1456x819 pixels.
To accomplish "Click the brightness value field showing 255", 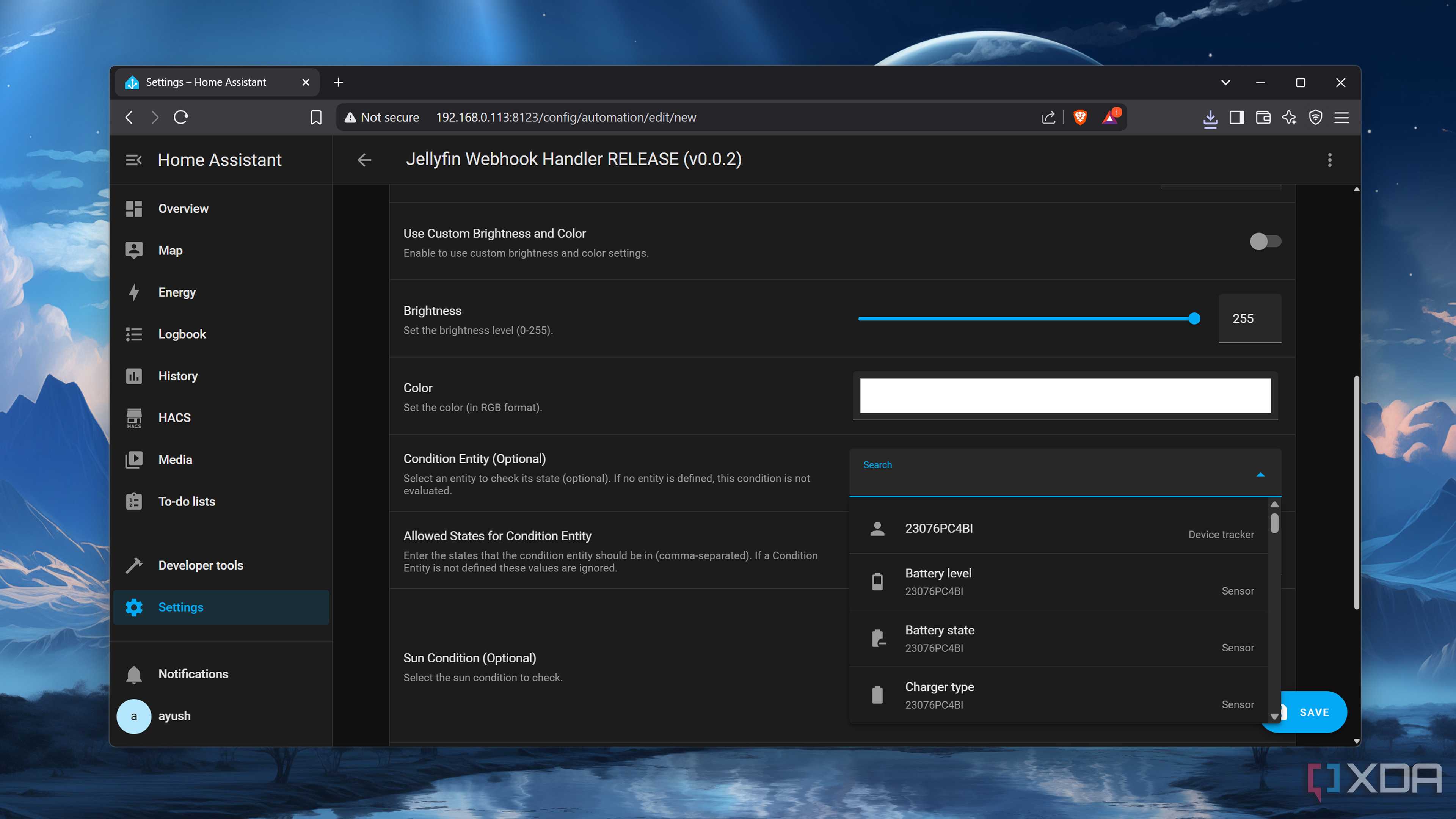I will tap(1249, 318).
